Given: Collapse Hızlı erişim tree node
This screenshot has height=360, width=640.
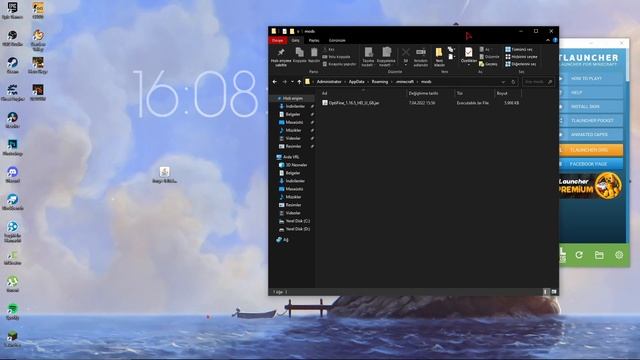Looking at the screenshot, I should pos(274,99).
